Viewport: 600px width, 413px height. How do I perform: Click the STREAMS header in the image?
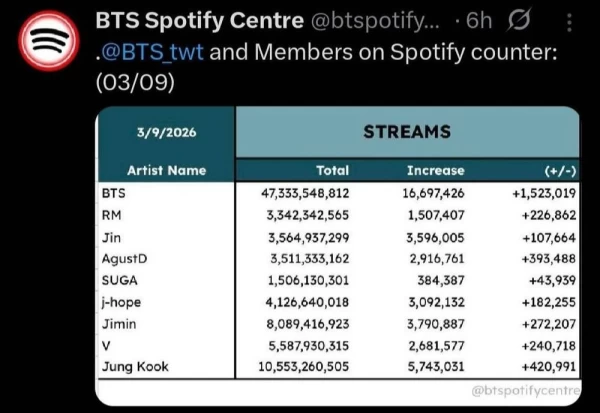point(407,132)
